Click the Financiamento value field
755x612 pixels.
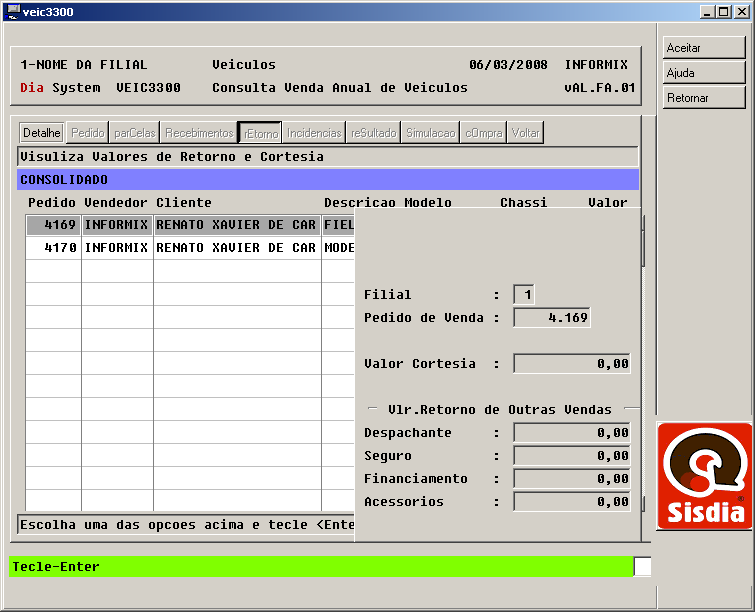point(572,479)
